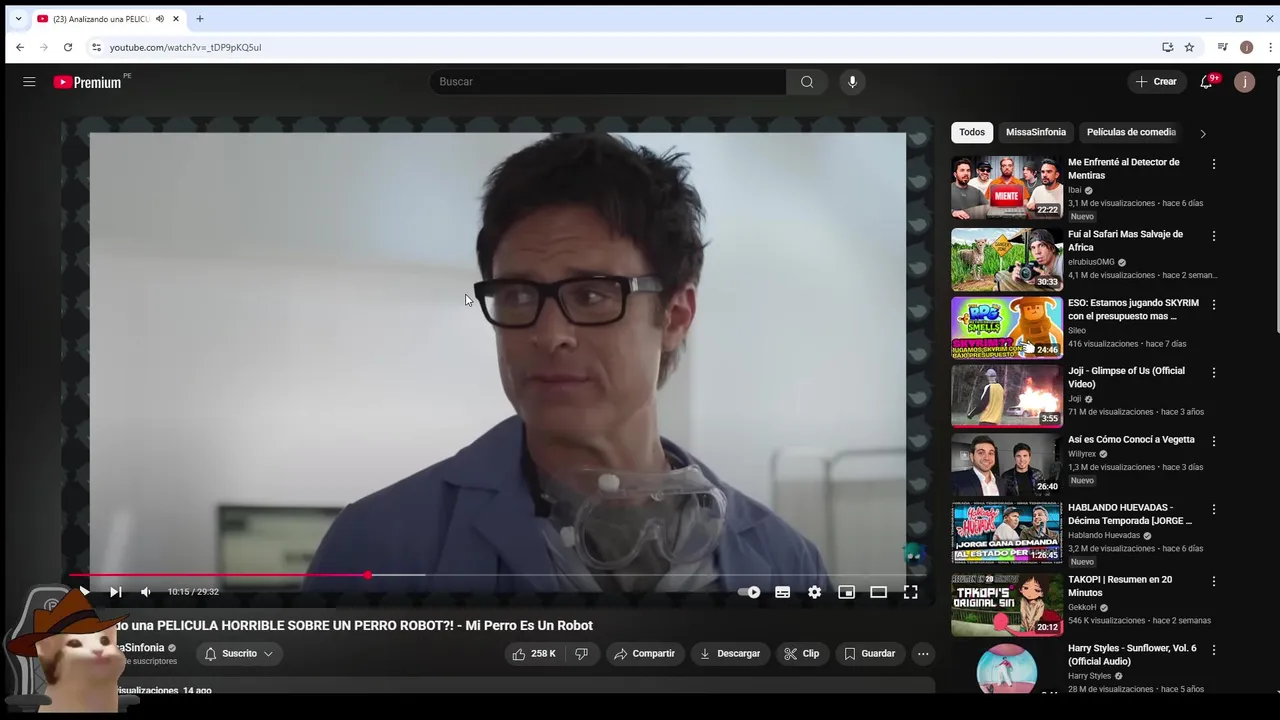Screen dimensions: 1280x720
Task: Reload the page
Action: (68, 47)
